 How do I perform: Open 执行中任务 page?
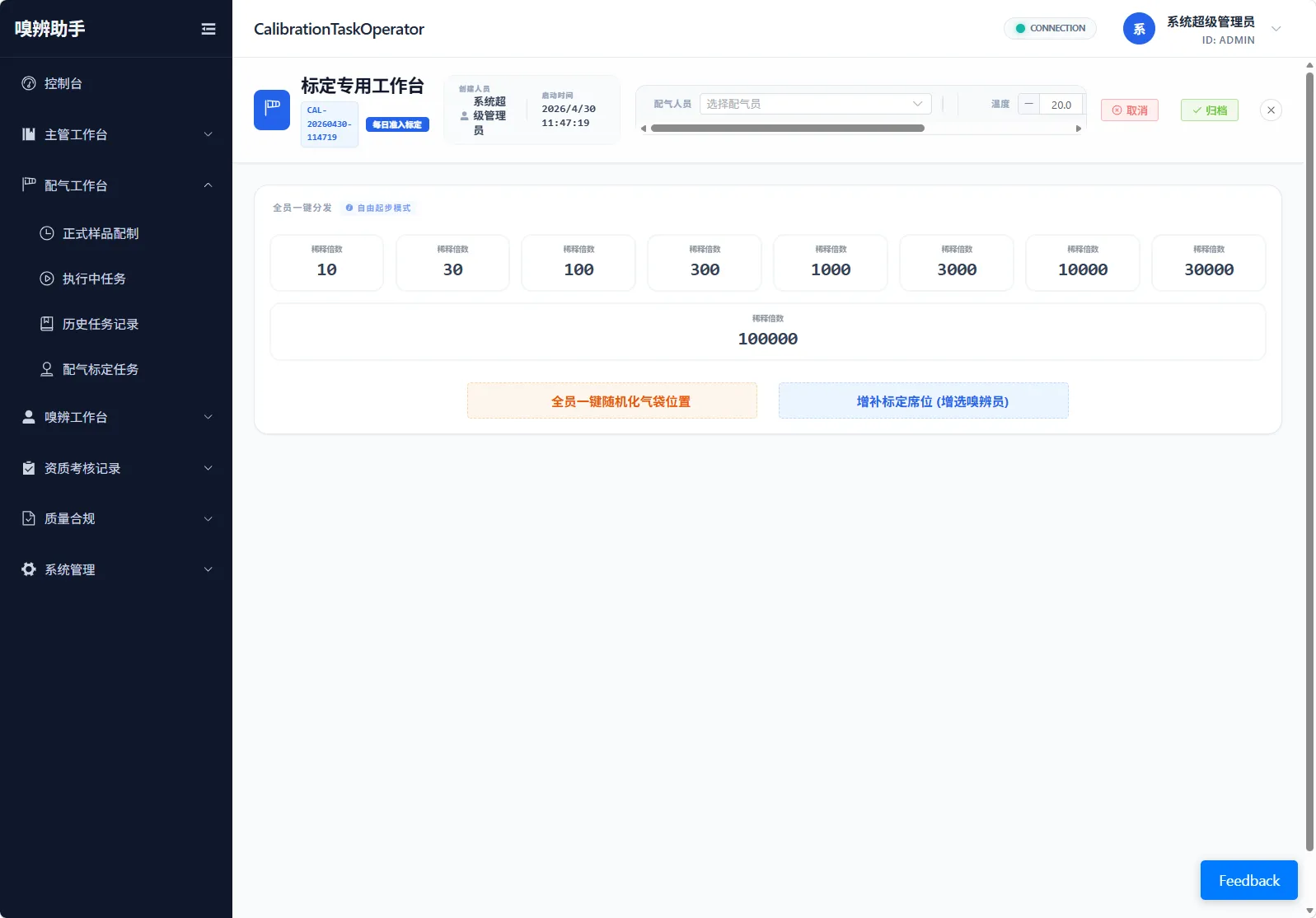pyautogui.click(x=116, y=279)
